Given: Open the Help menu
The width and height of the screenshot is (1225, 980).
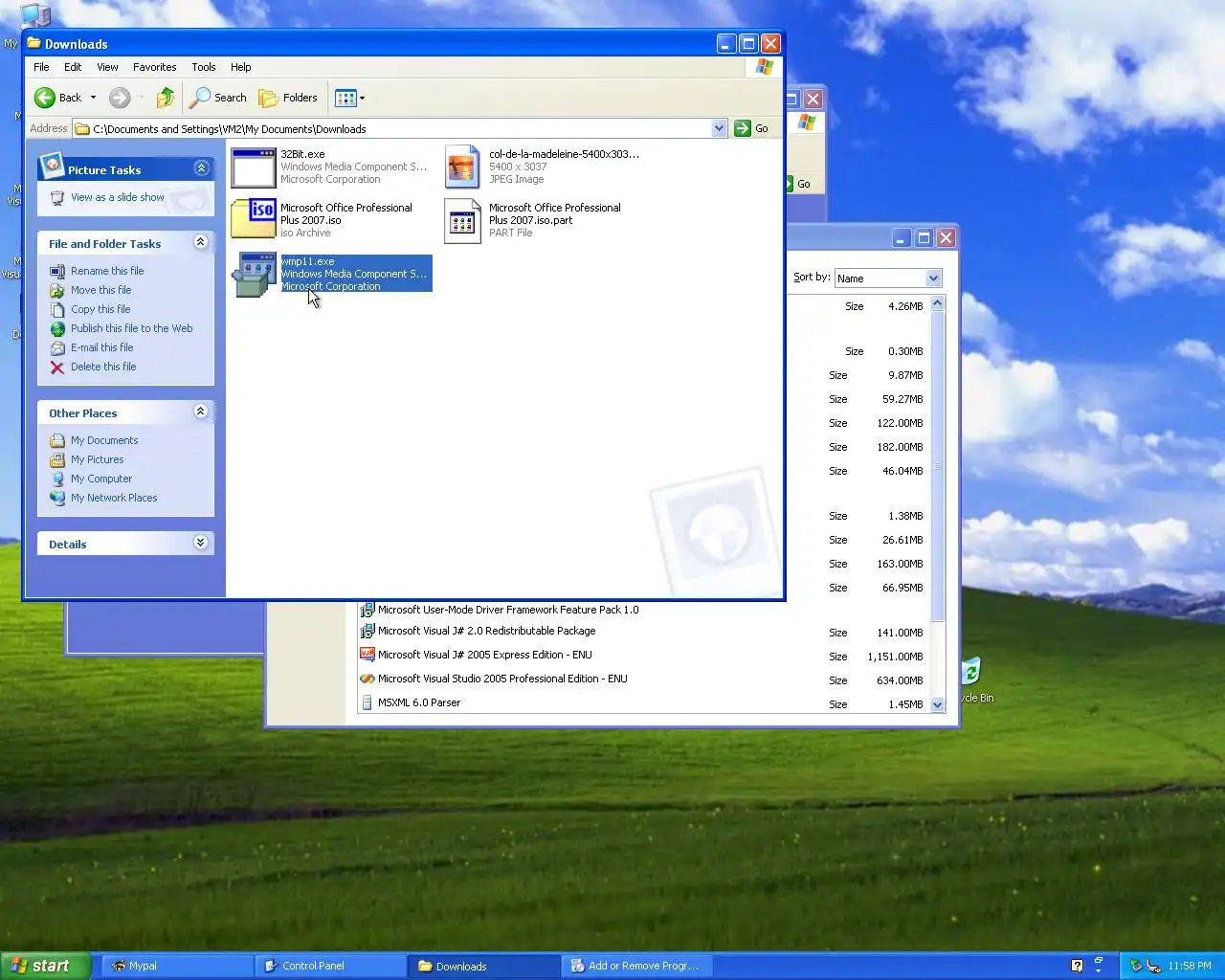Looking at the screenshot, I should [x=241, y=67].
